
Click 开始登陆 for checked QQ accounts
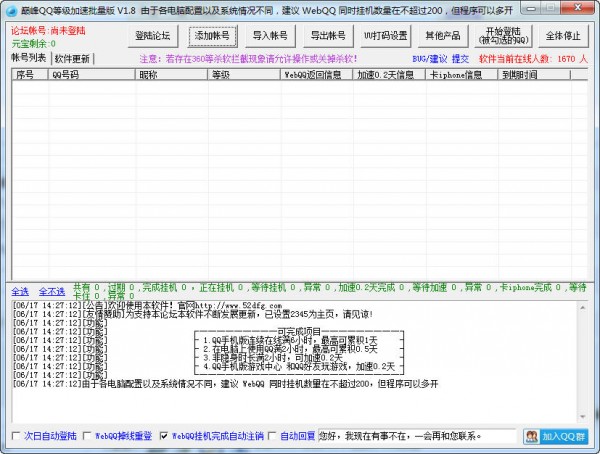[503, 36]
